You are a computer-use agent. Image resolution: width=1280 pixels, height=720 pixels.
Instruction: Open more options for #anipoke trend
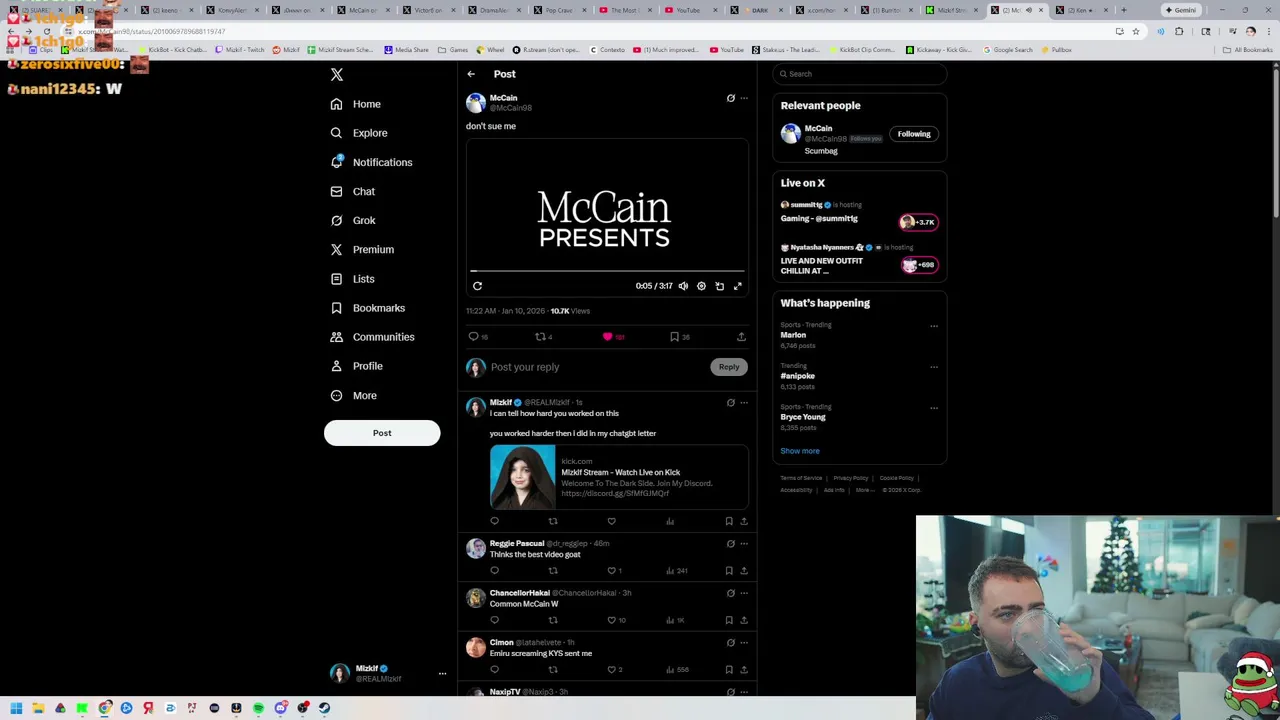click(934, 367)
